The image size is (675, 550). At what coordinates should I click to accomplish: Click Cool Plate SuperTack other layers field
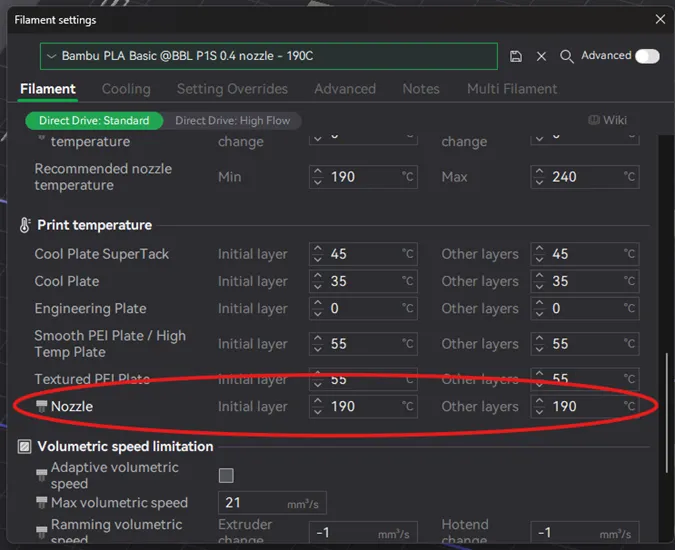[x=585, y=254]
